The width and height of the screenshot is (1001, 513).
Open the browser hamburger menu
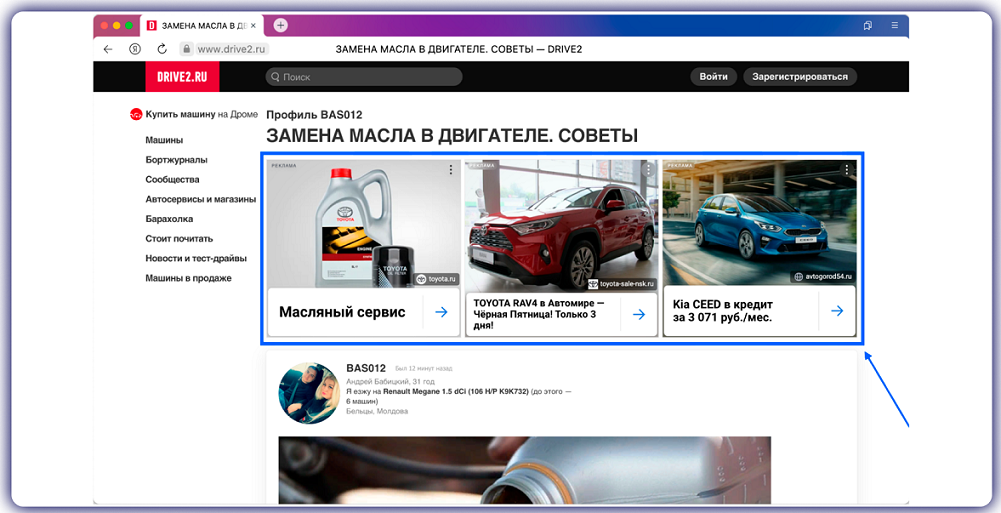point(894,26)
